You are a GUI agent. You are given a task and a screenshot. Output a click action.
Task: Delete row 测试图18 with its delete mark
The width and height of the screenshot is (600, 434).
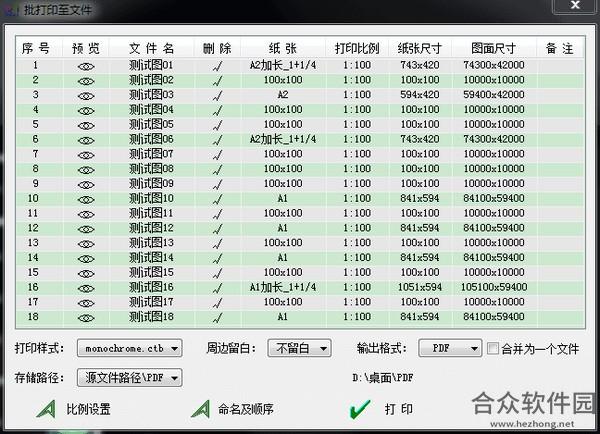click(x=217, y=318)
